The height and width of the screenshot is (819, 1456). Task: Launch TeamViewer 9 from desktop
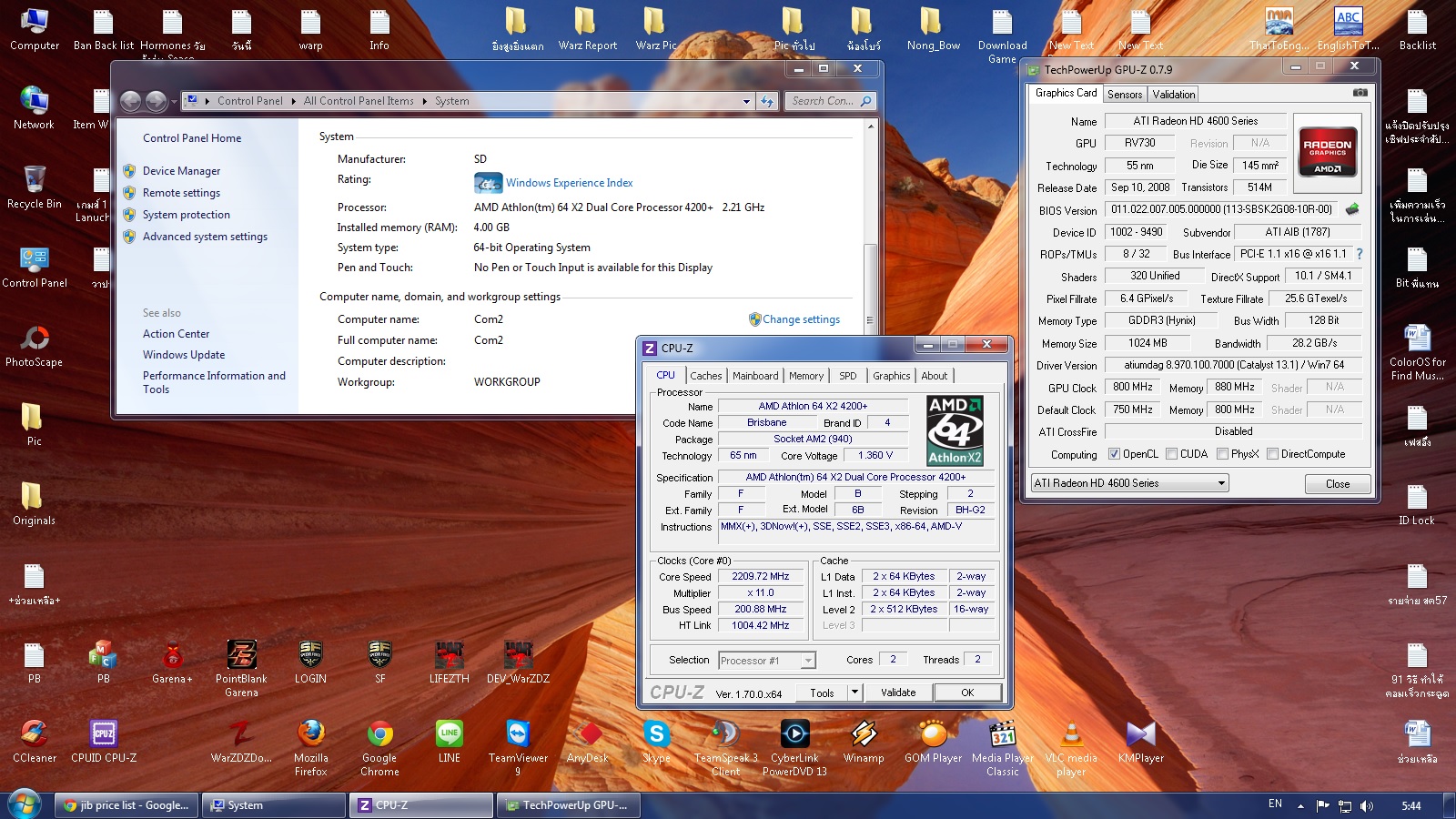coord(518,734)
